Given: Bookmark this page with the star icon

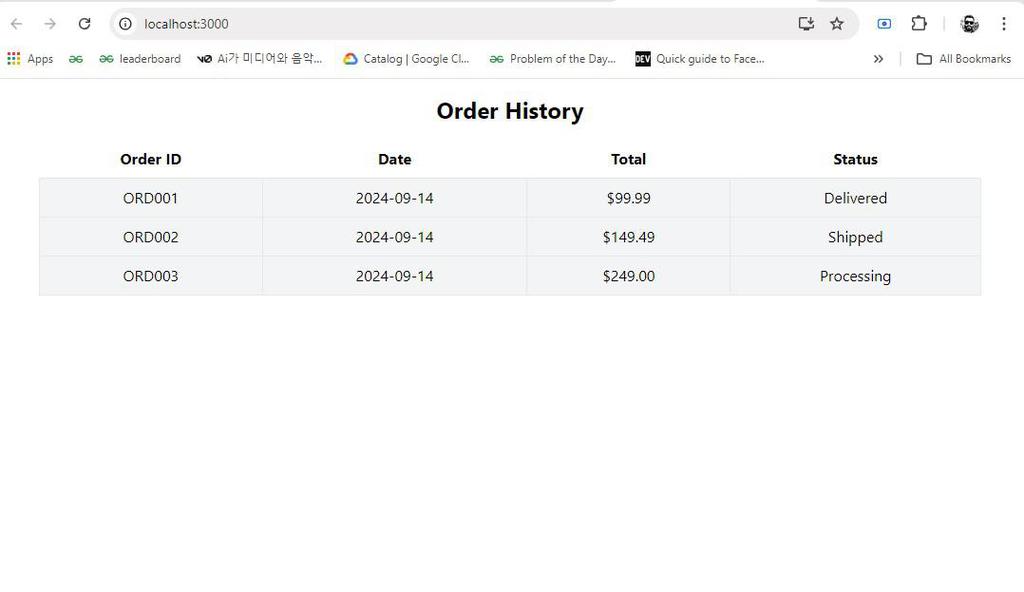Looking at the screenshot, I should pos(837,24).
